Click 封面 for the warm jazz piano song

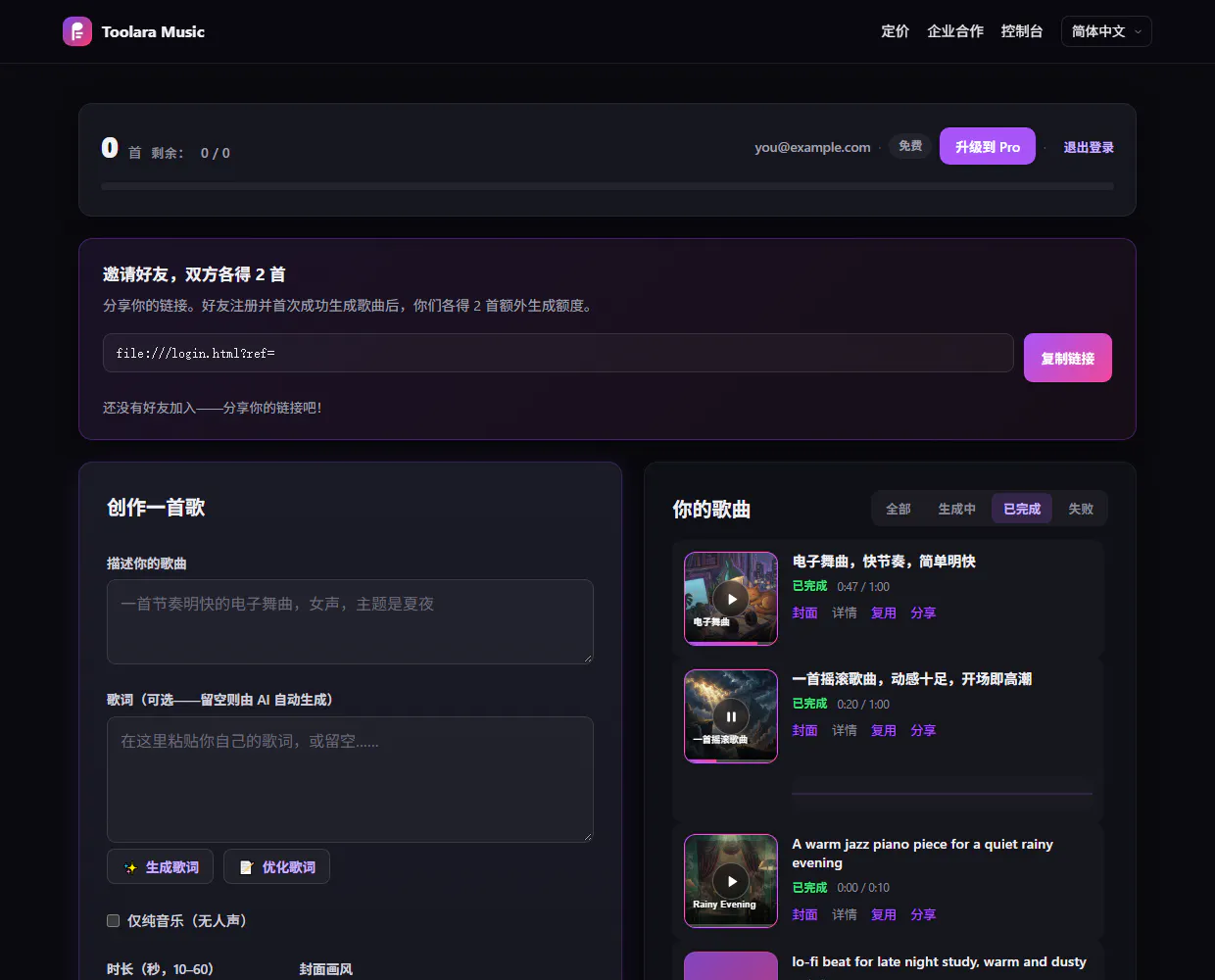point(804,914)
